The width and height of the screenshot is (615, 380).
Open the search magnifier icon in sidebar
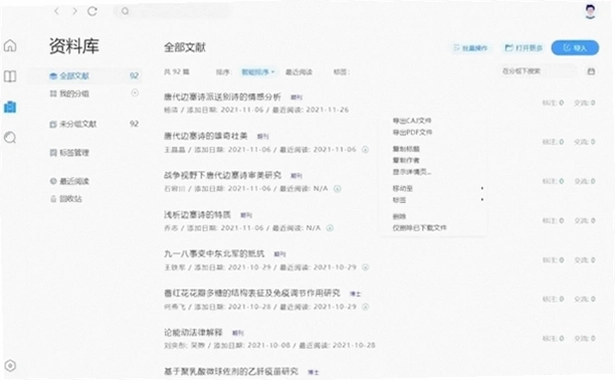coord(10,138)
